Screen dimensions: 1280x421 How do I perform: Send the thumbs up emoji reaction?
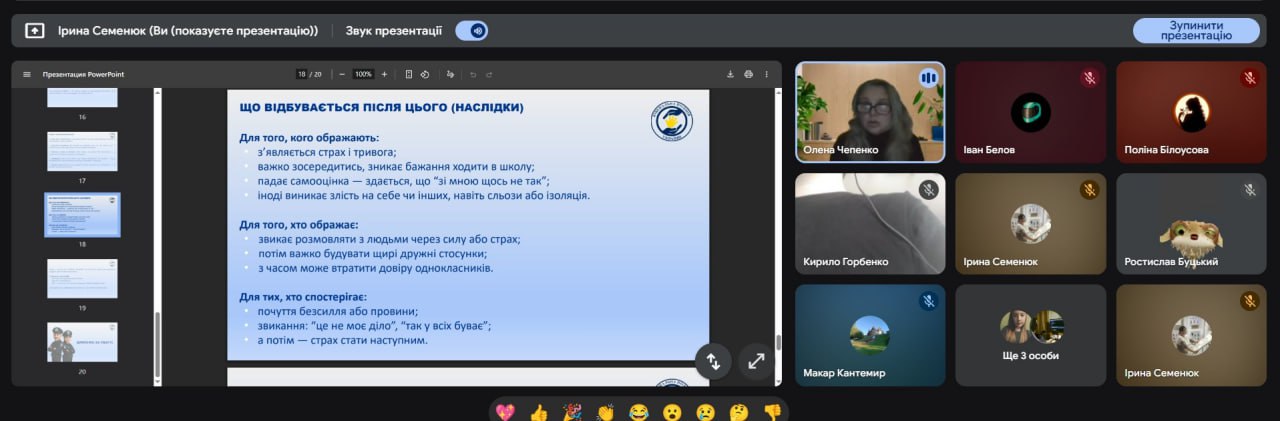pos(539,411)
